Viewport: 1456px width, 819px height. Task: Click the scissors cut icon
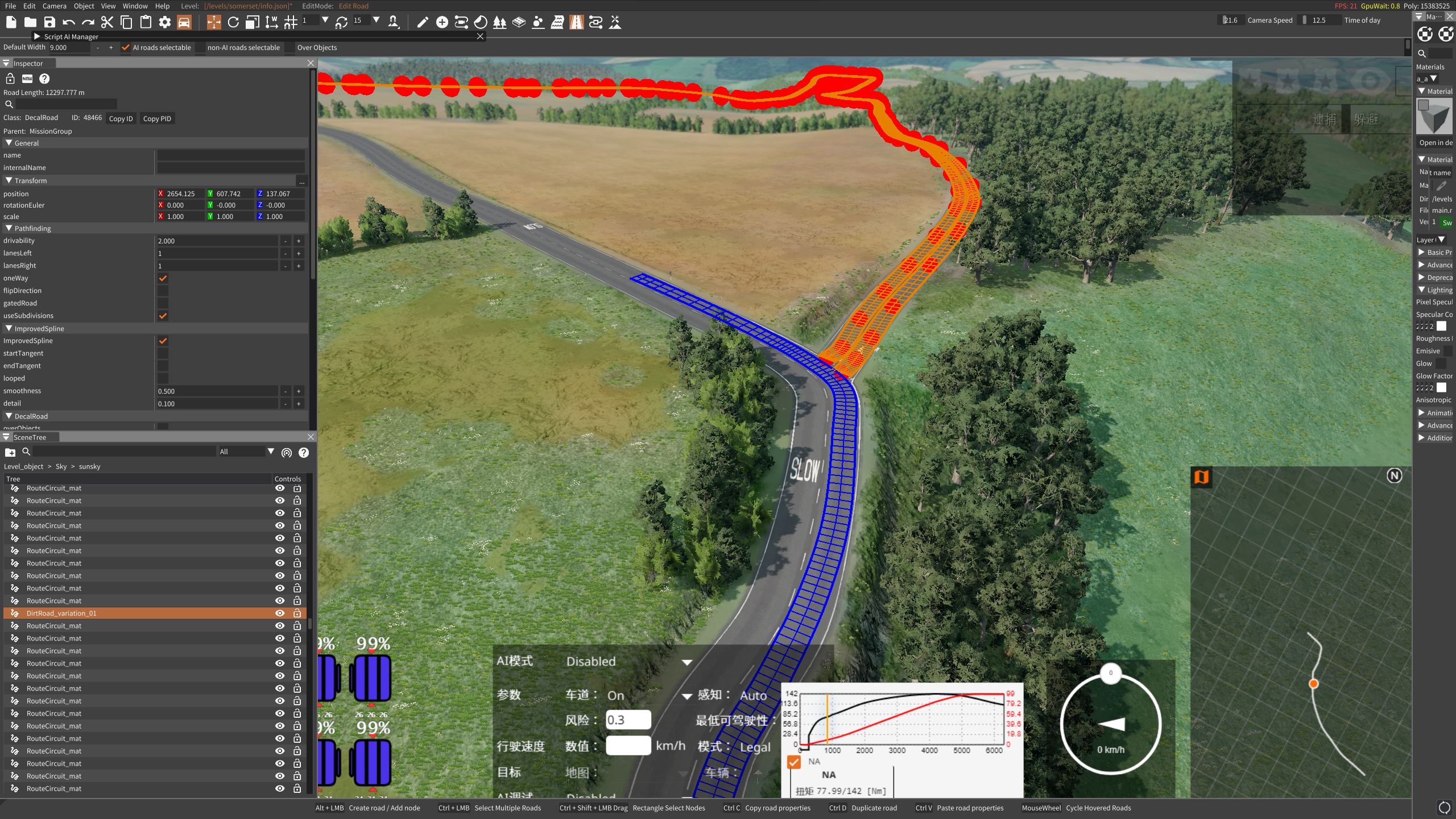coord(107,22)
